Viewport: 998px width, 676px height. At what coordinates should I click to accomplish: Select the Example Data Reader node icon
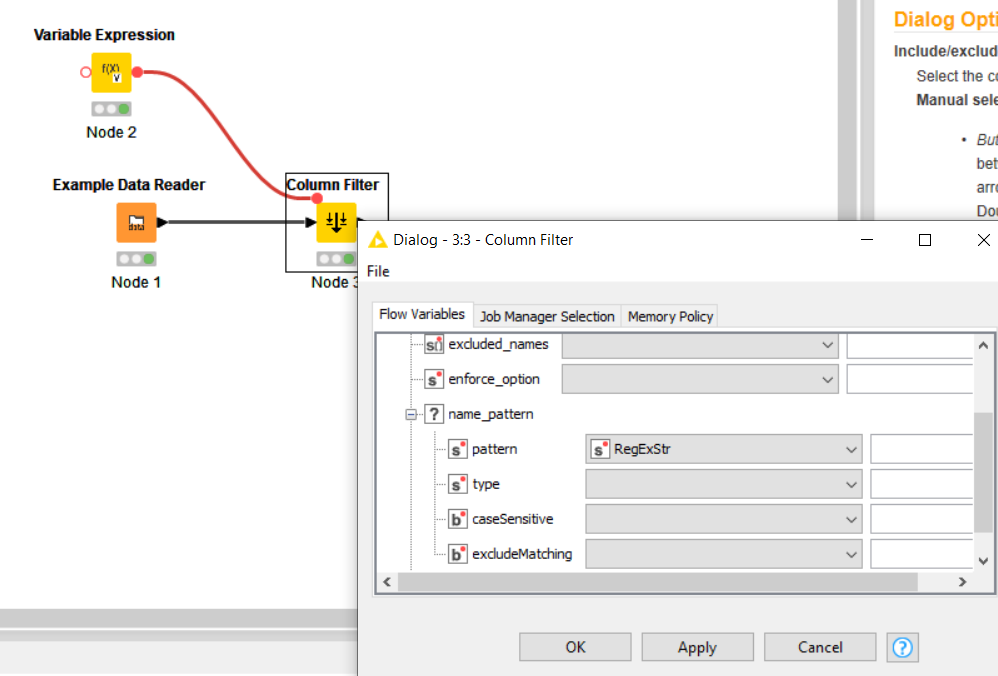(136, 222)
